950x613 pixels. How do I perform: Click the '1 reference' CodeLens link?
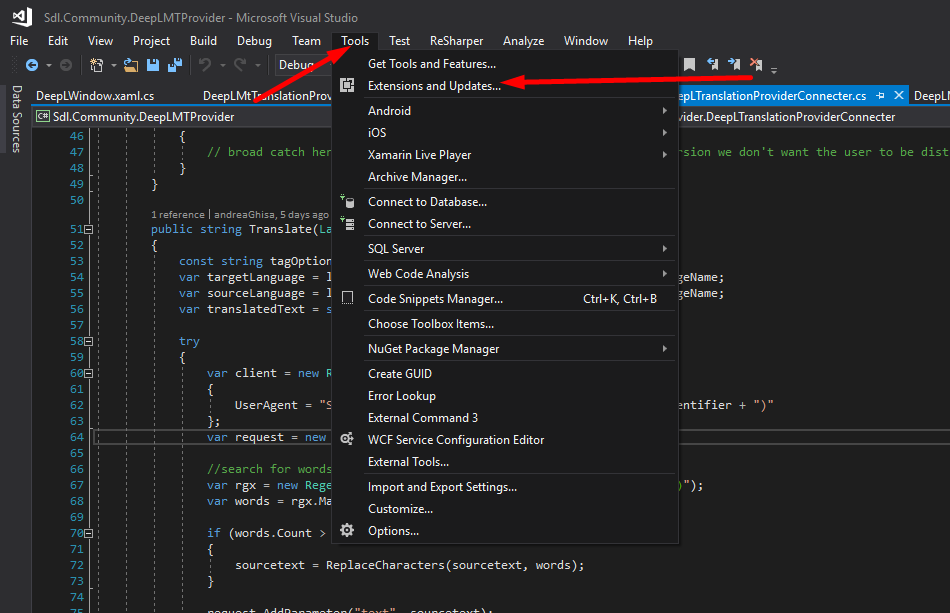pos(178,214)
